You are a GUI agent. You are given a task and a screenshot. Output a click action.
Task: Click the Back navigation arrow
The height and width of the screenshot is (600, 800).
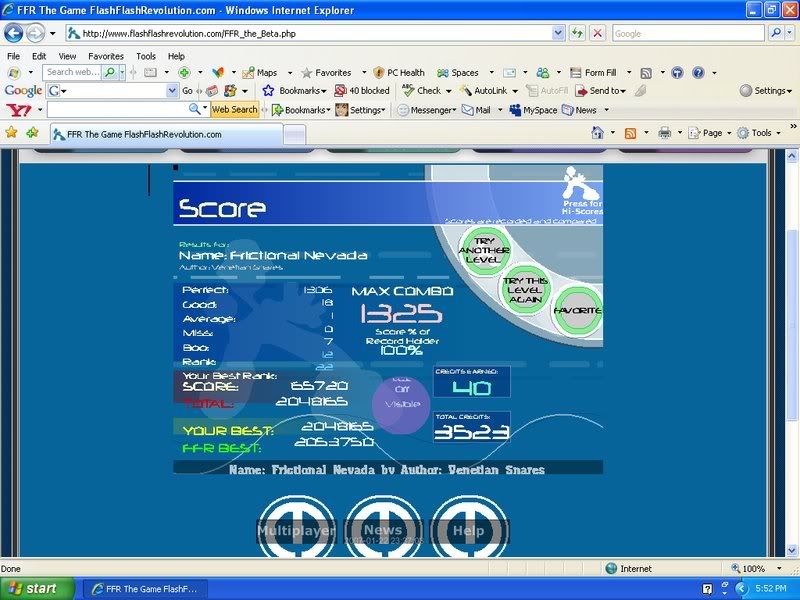(17, 33)
